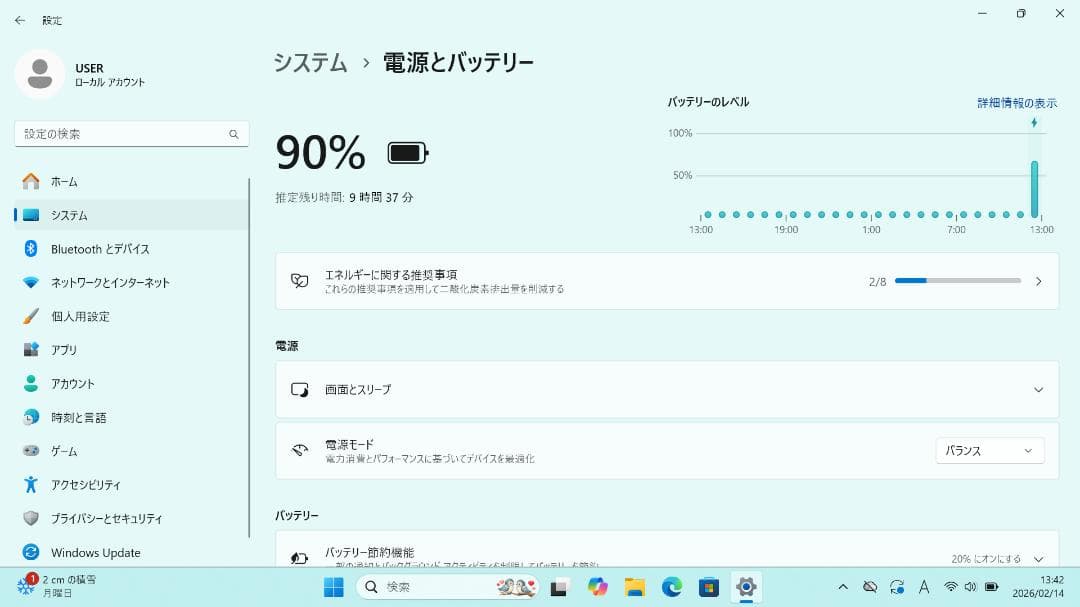Open Bluetooth とデバイス settings

pos(90,248)
